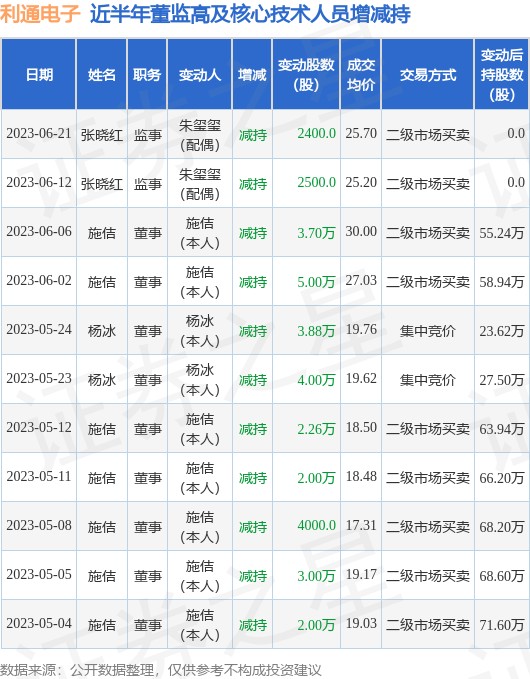Click average price 19.62
The width and height of the screenshot is (530, 679).
[361, 378]
